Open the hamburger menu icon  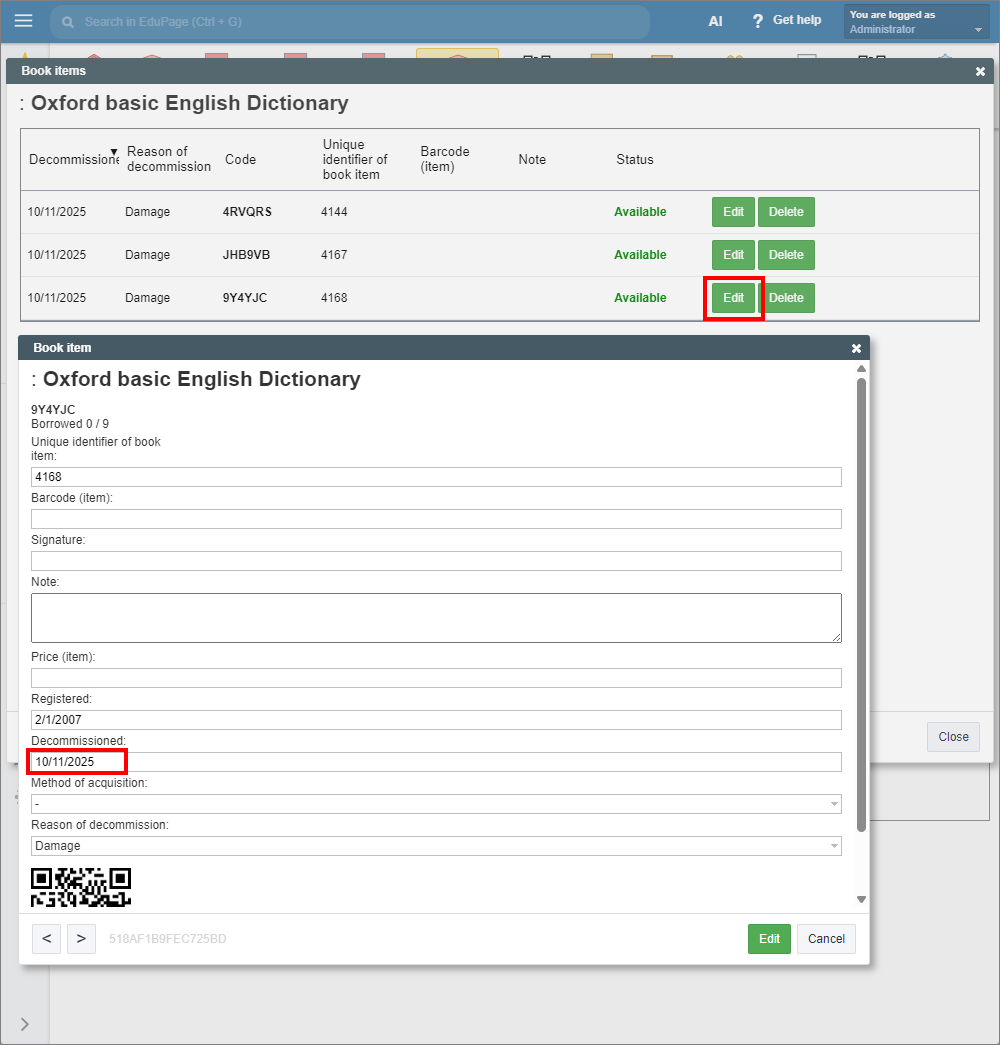point(23,21)
